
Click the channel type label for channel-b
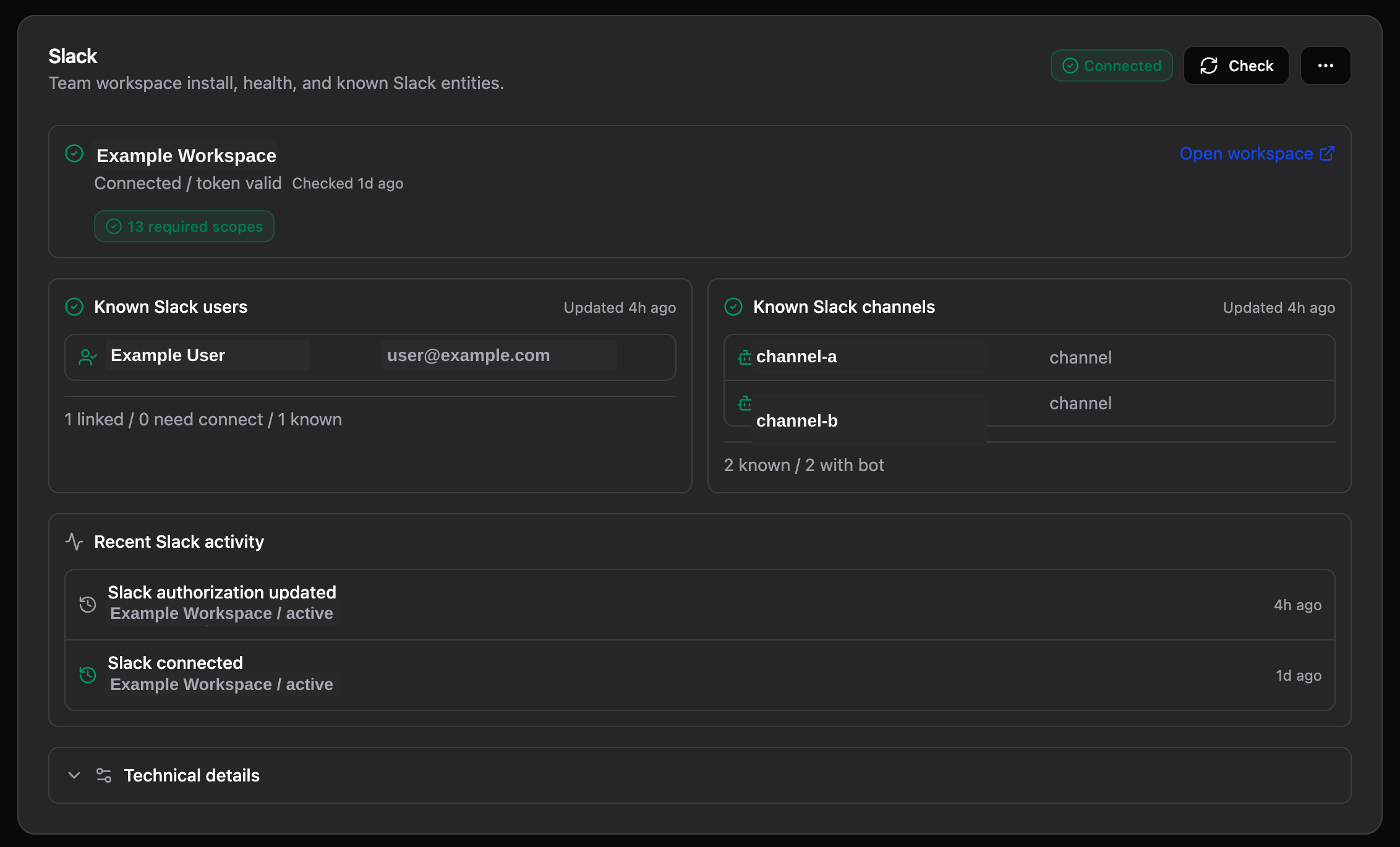pos(1080,403)
